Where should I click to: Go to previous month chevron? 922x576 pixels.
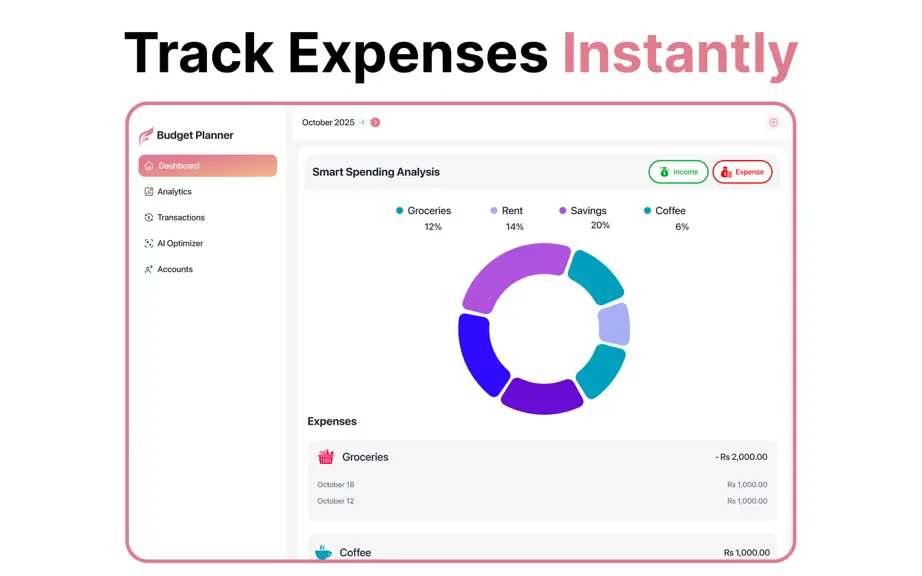[363, 122]
